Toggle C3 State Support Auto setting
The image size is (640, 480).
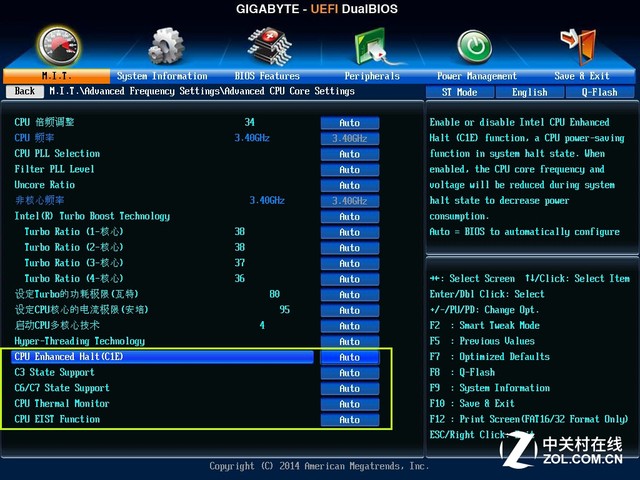350,373
